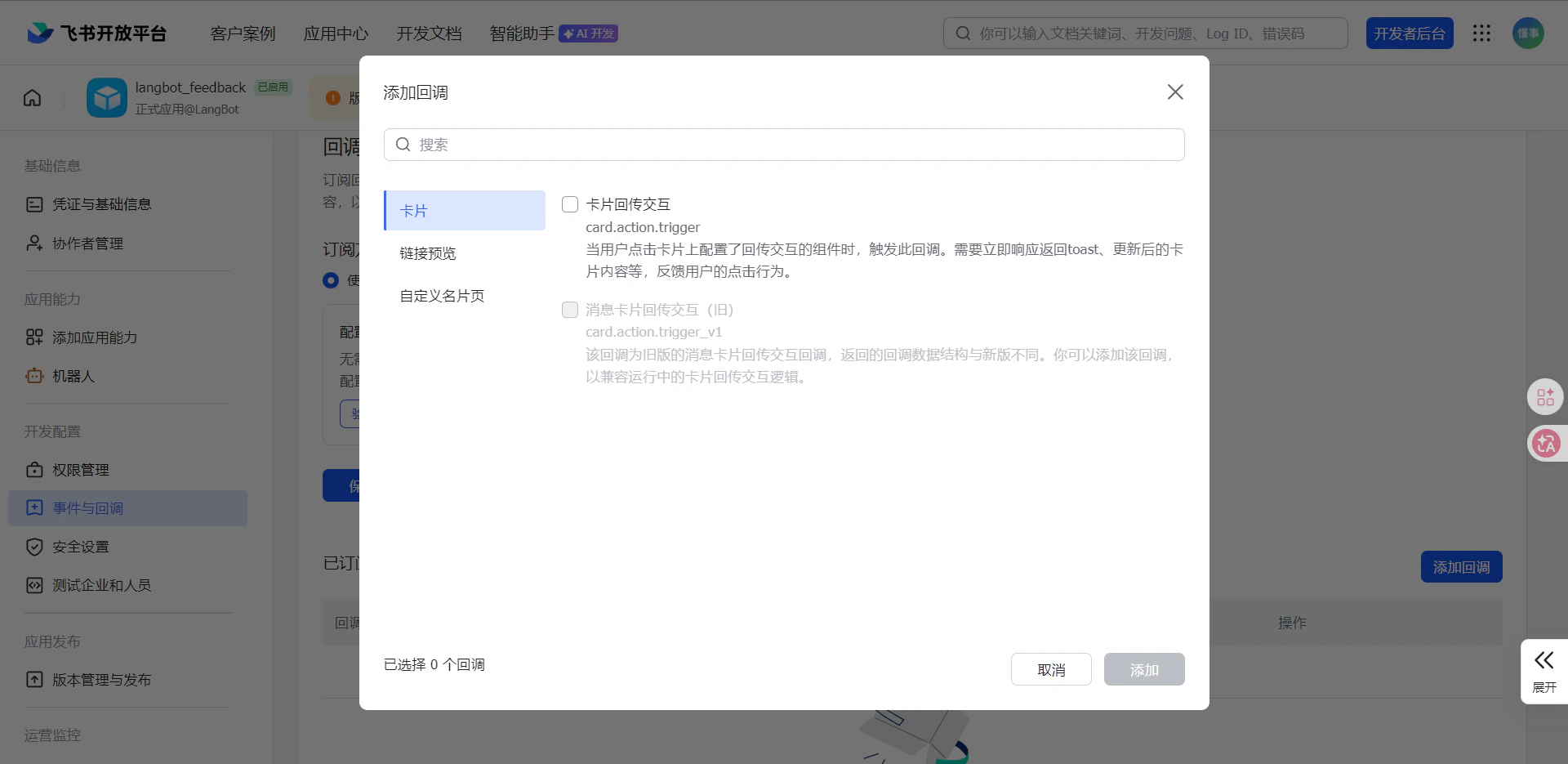Enable the 卡片回传交互 checkbox
This screenshot has height=764, width=1568.
569,204
